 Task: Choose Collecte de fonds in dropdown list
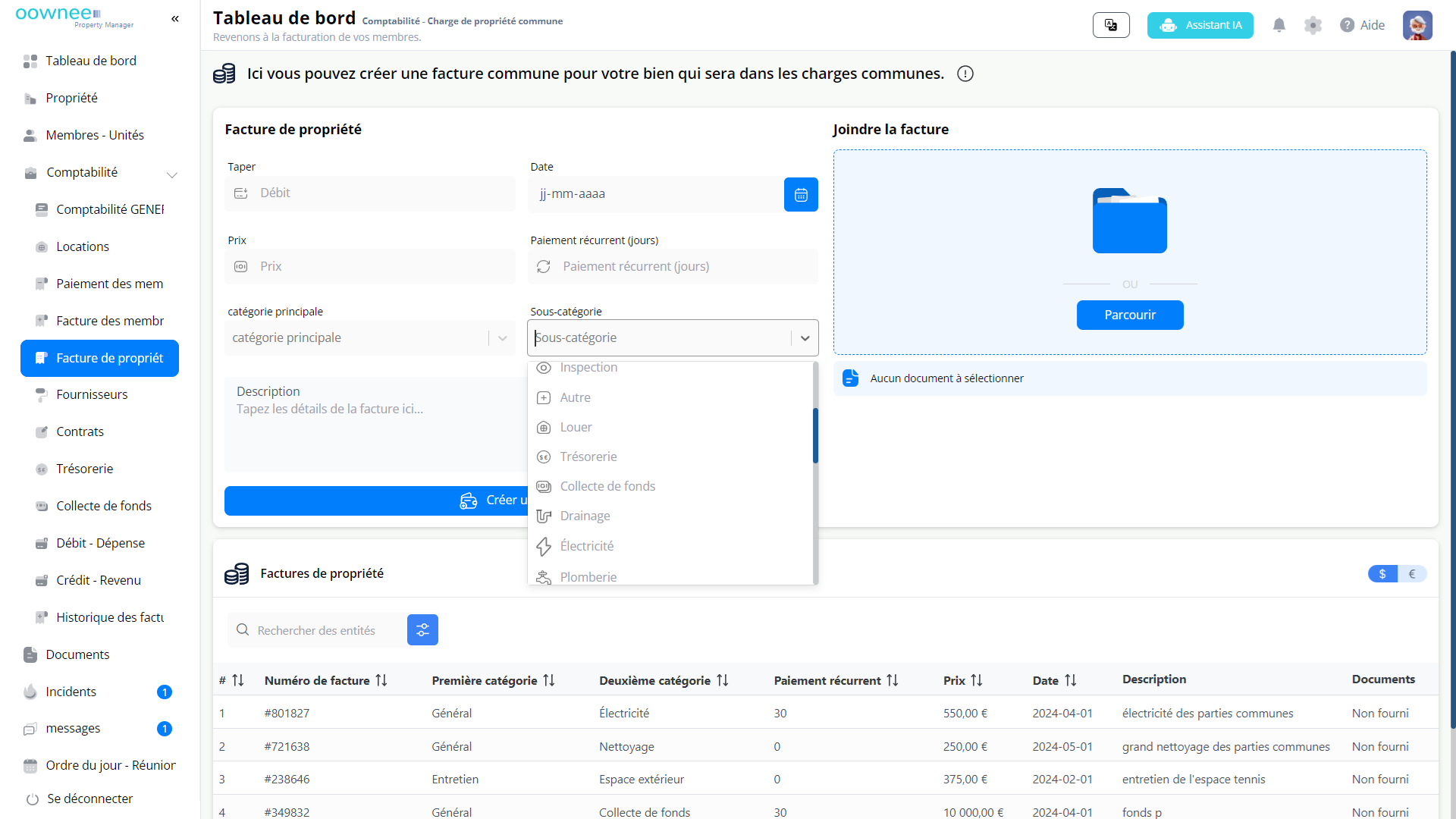click(671, 486)
